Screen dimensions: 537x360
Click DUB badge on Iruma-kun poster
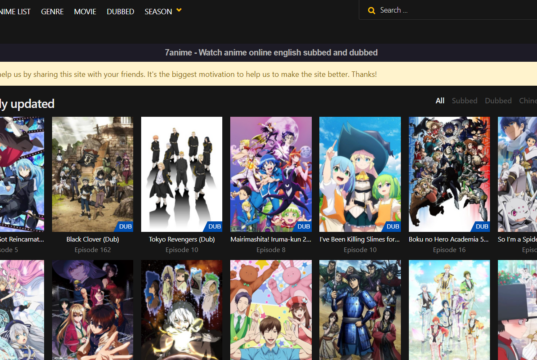click(x=303, y=226)
